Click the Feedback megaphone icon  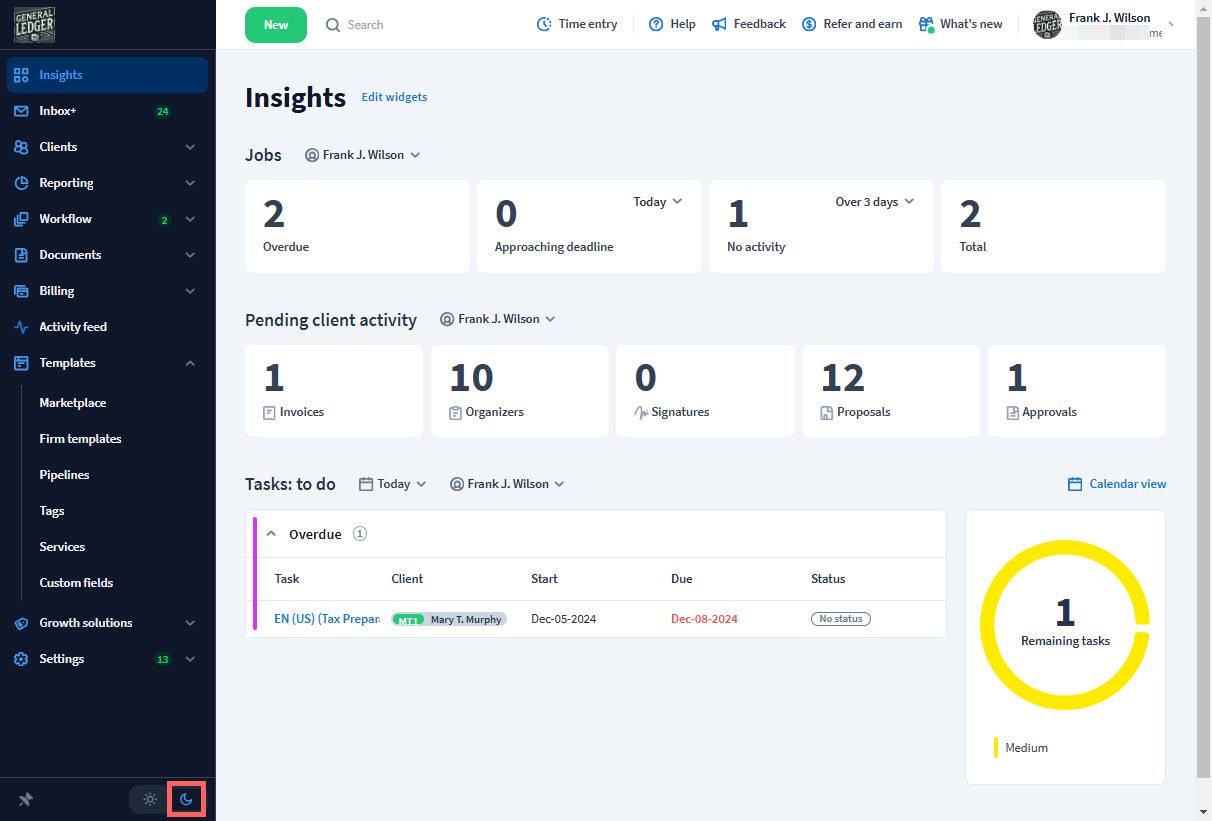pos(719,24)
